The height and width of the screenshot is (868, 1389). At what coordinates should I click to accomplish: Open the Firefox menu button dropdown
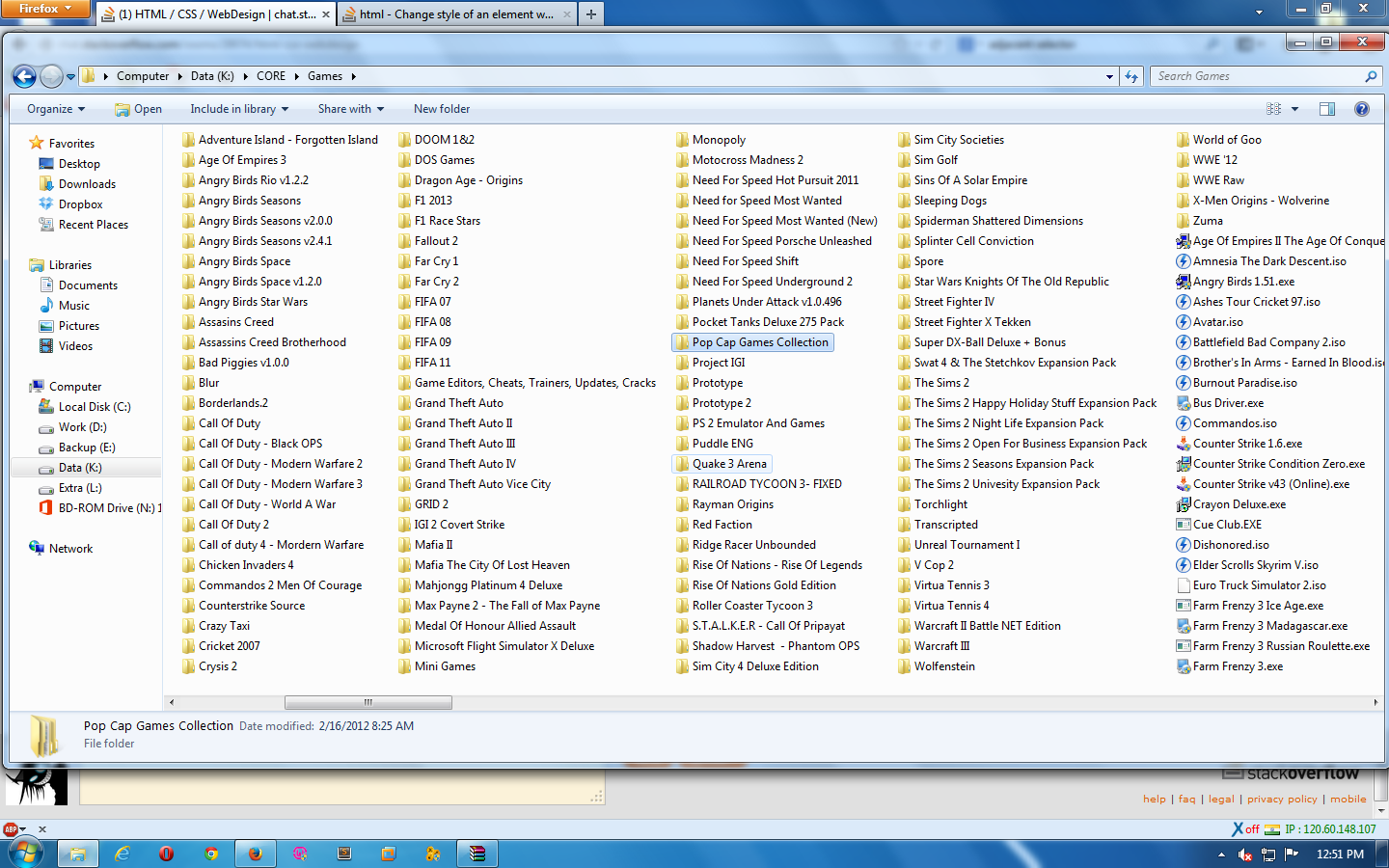click(x=45, y=9)
